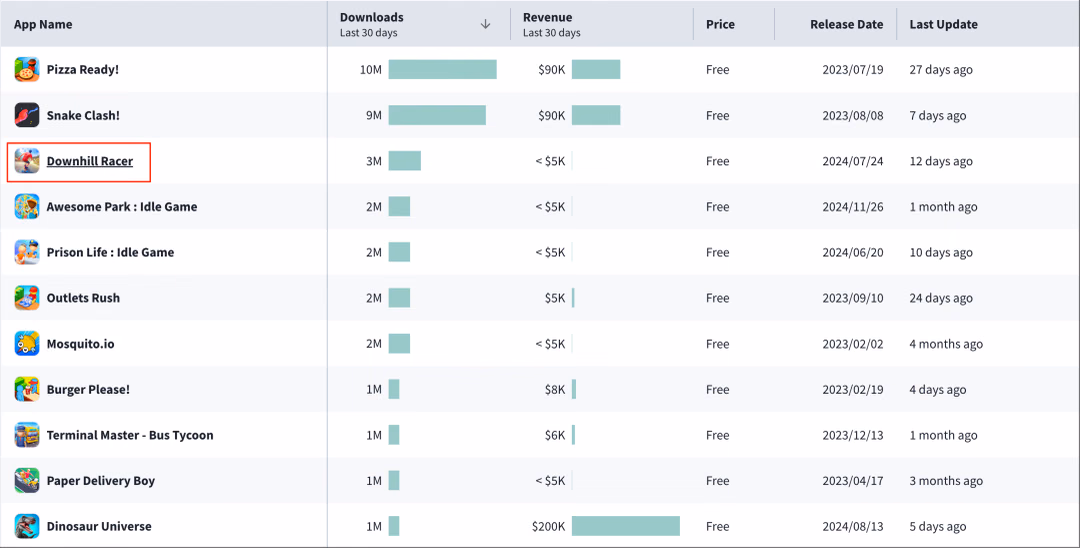
Task: Open the Snake Clash! app name link
Action: click(83, 115)
